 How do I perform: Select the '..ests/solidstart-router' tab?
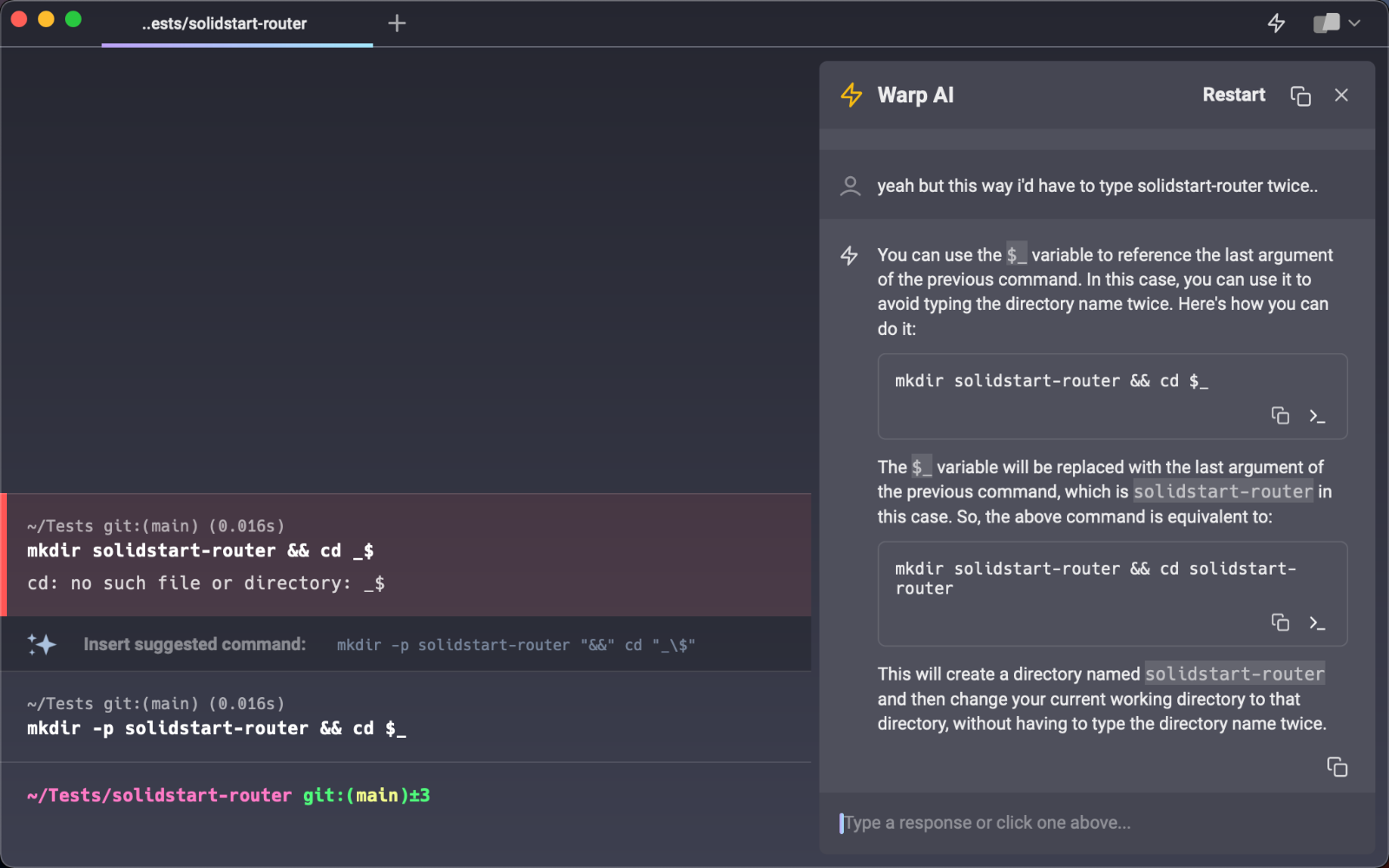point(225,23)
